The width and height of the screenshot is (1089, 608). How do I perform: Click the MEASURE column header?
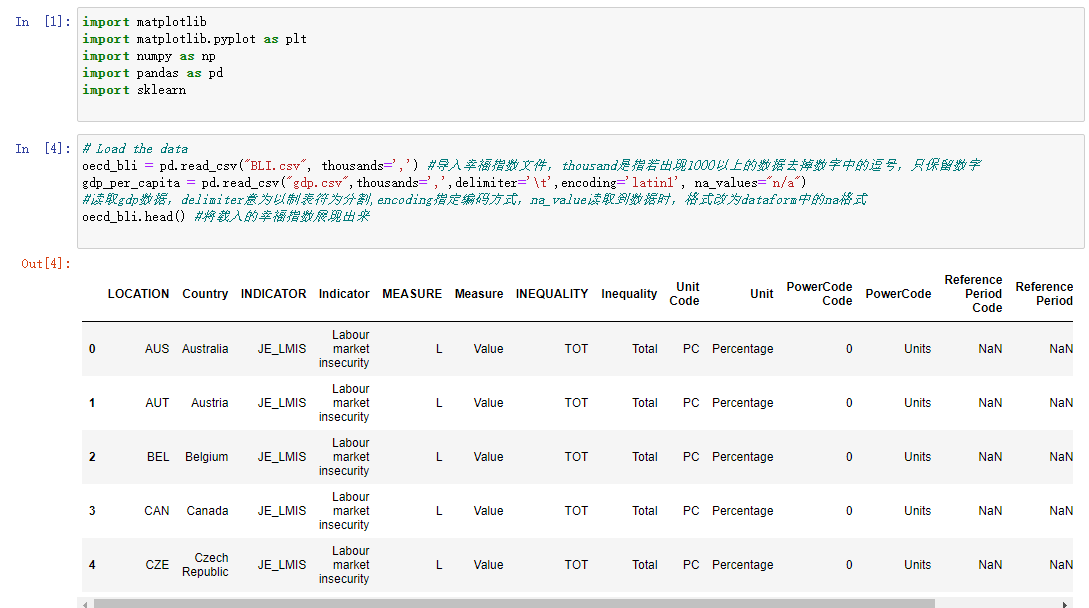point(412,294)
